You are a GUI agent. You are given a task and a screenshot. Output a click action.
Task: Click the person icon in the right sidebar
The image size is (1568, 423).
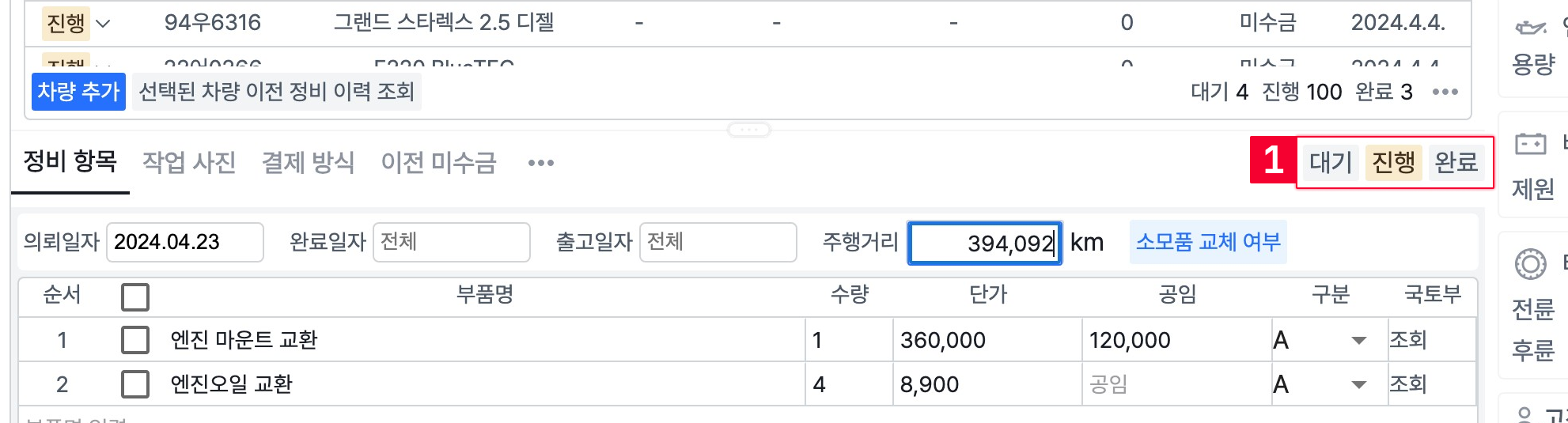[1525, 415]
